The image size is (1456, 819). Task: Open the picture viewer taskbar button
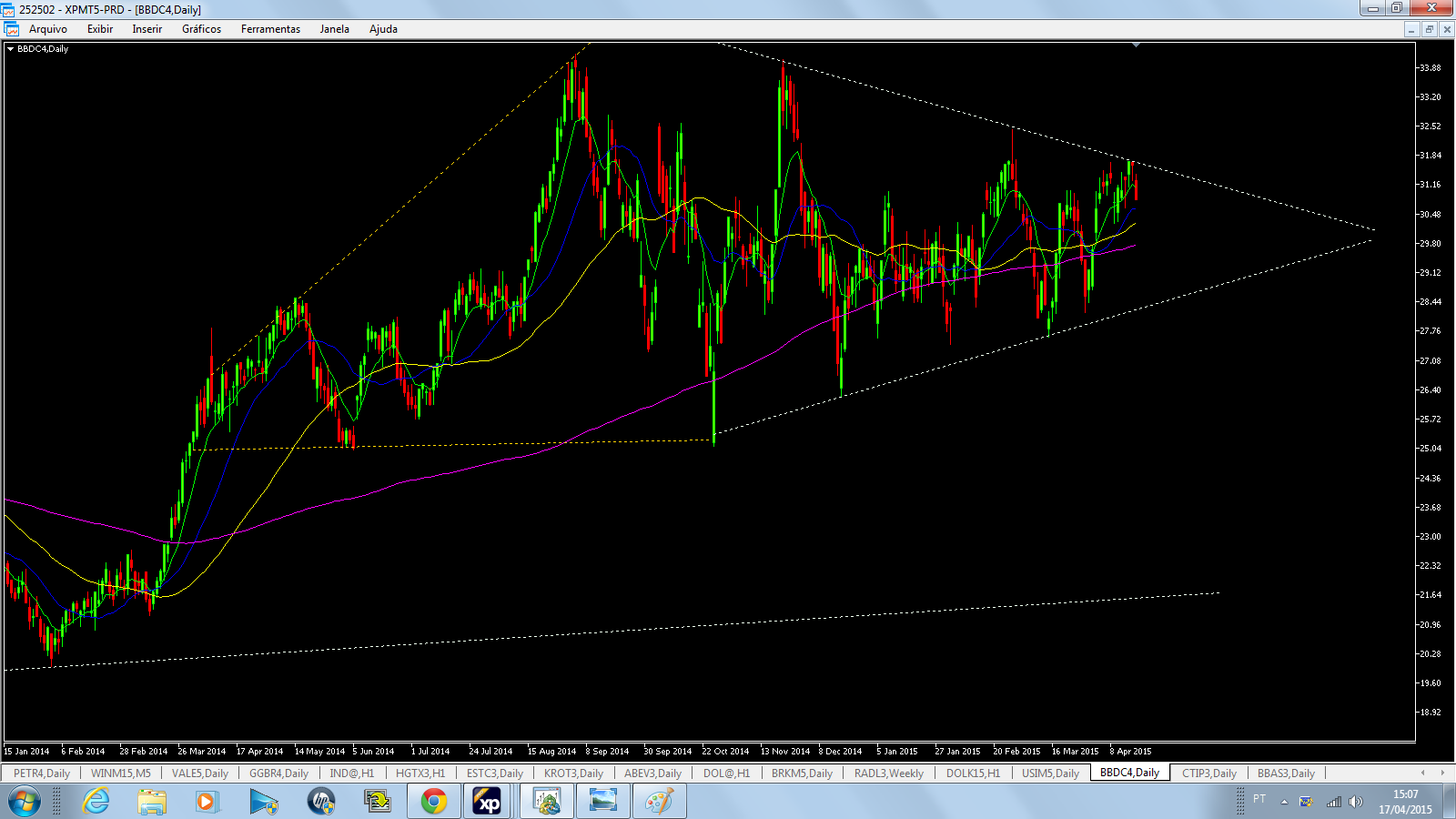[603, 802]
